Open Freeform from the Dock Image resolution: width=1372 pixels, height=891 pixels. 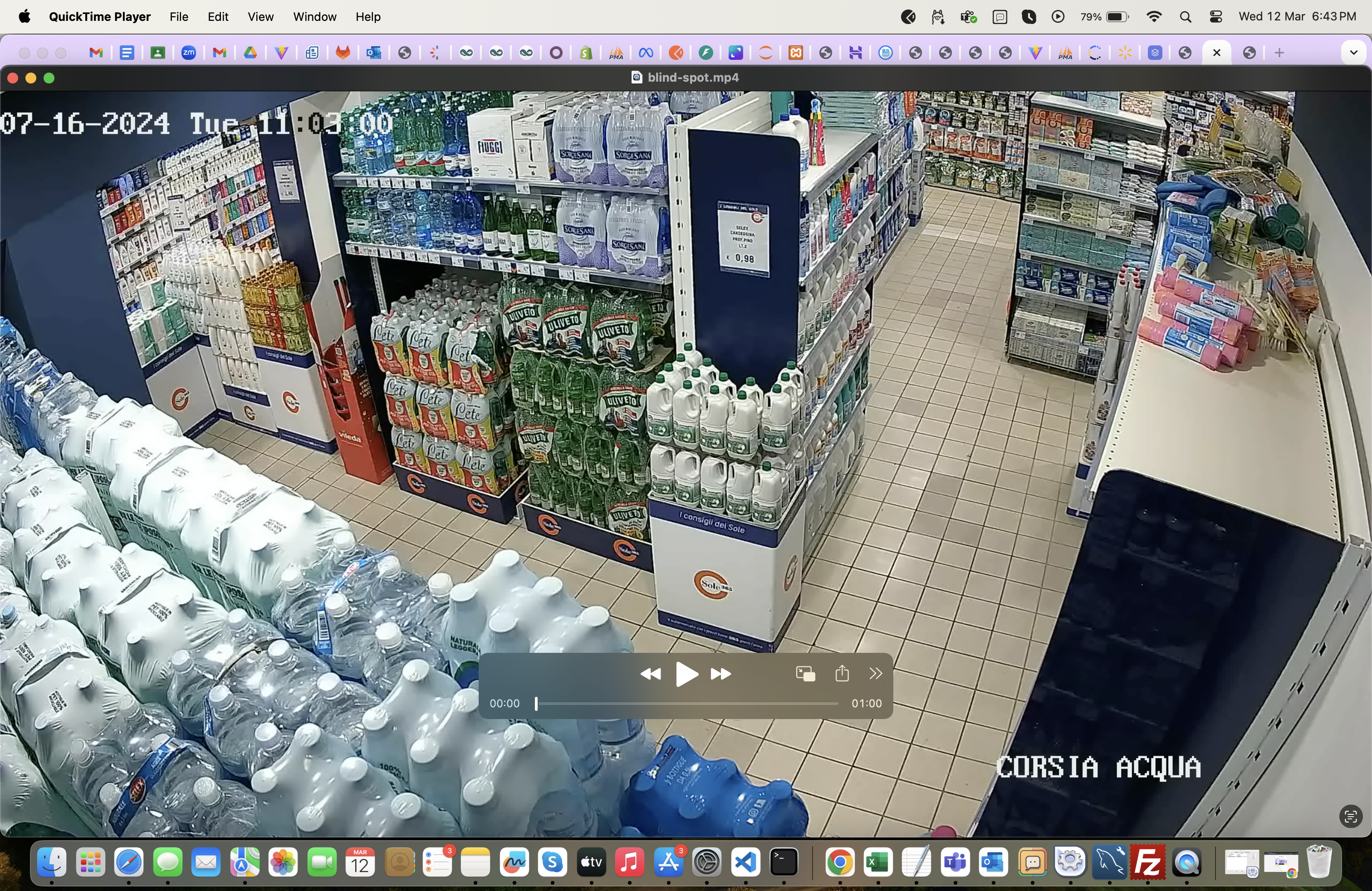[514, 862]
